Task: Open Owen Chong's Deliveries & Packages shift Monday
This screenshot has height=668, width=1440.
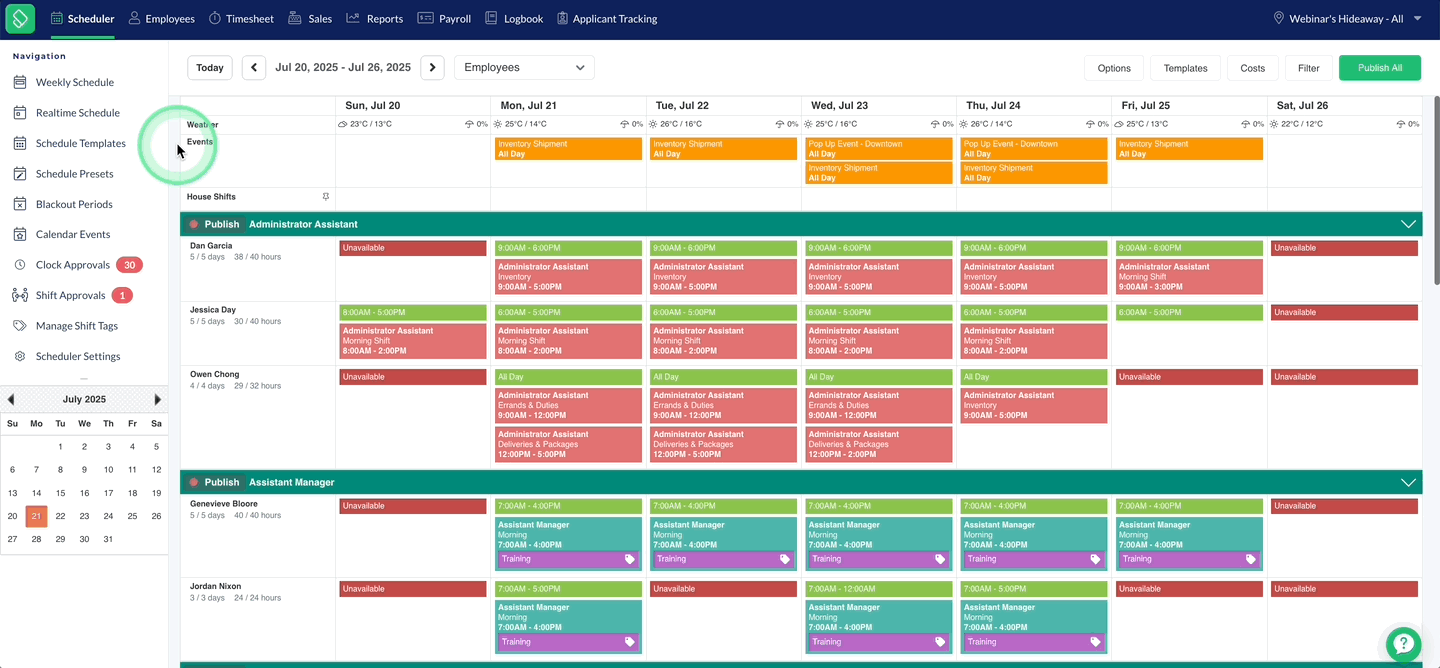Action: 568,444
